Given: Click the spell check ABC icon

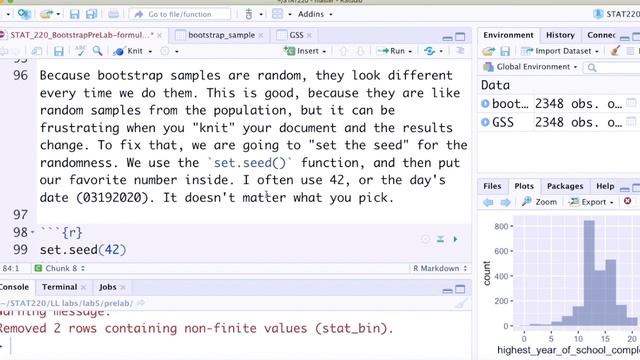Looking at the screenshot, I should coord(80,51).
